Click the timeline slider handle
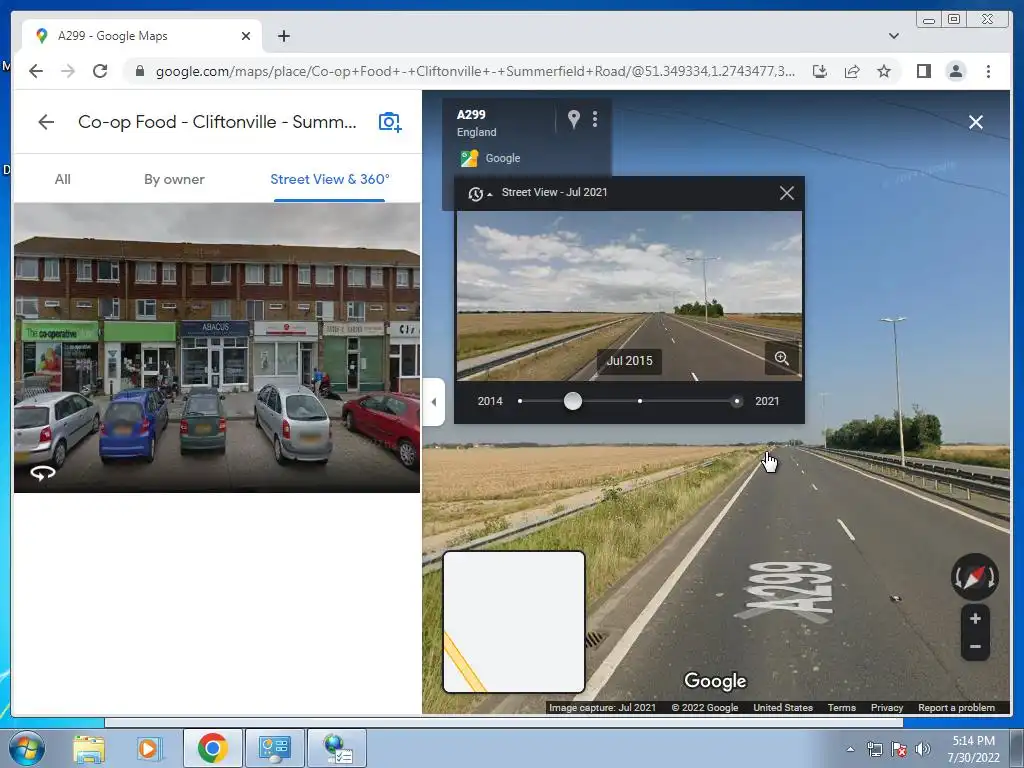 (573, 401)
